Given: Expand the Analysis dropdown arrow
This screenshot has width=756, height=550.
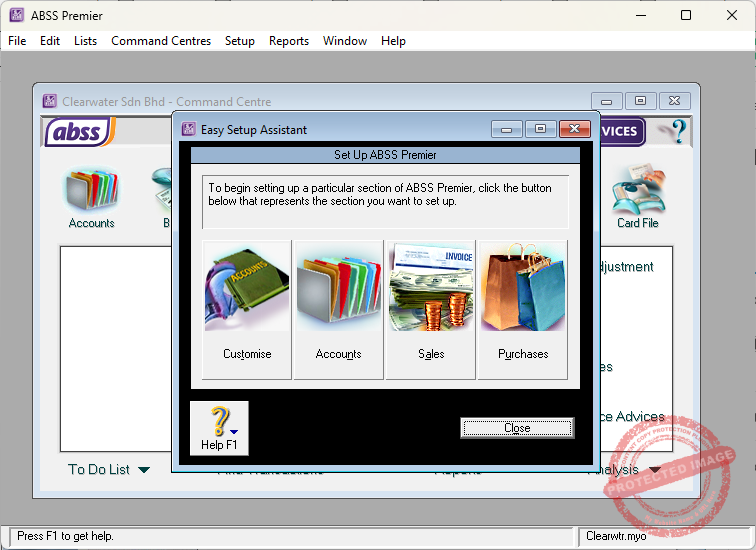Looking at the screenshot, I should click(655, 470).
